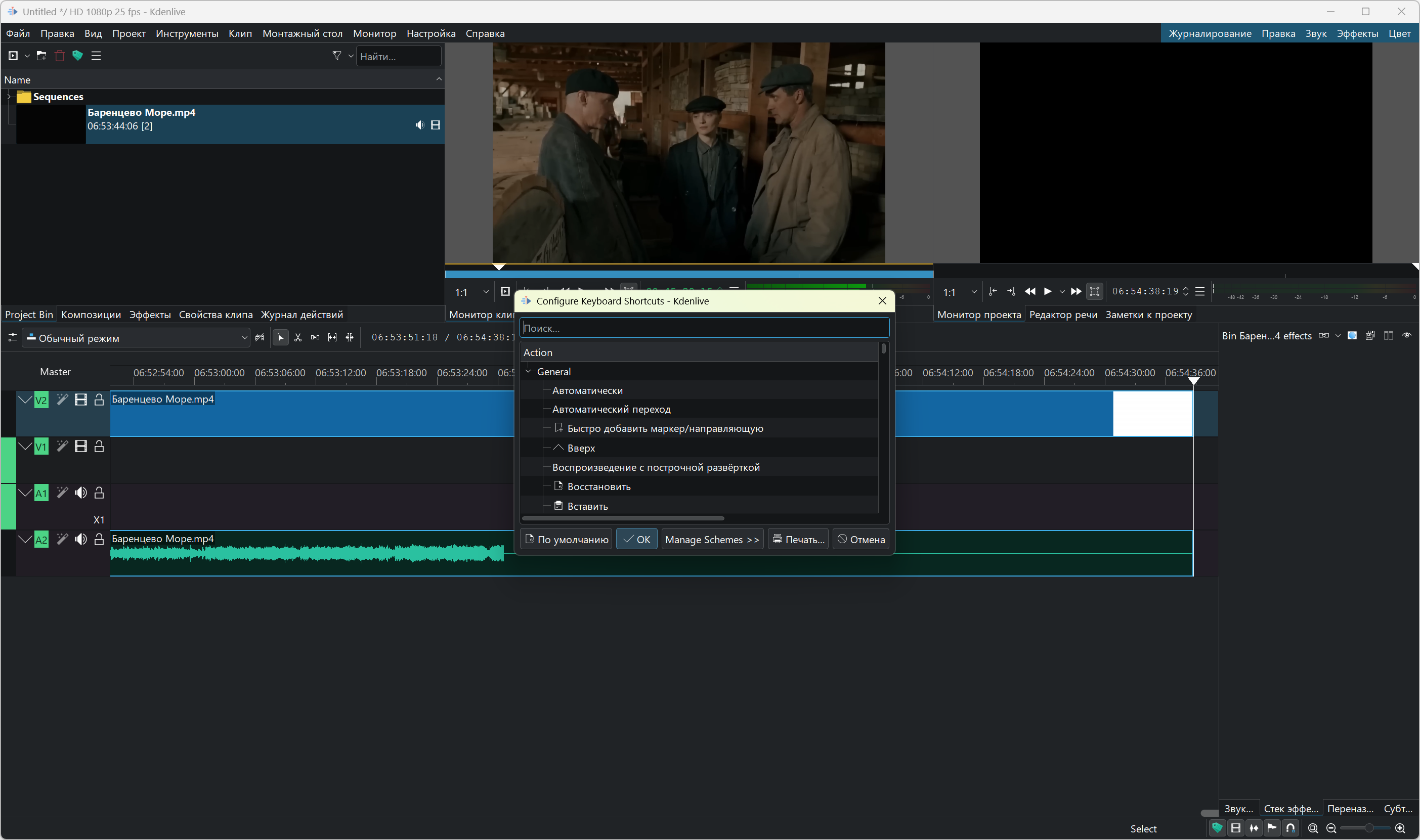The image size is (1420, 840).
Task: Set zone out point in project monitor
Action: click(x=1011, y=291)
